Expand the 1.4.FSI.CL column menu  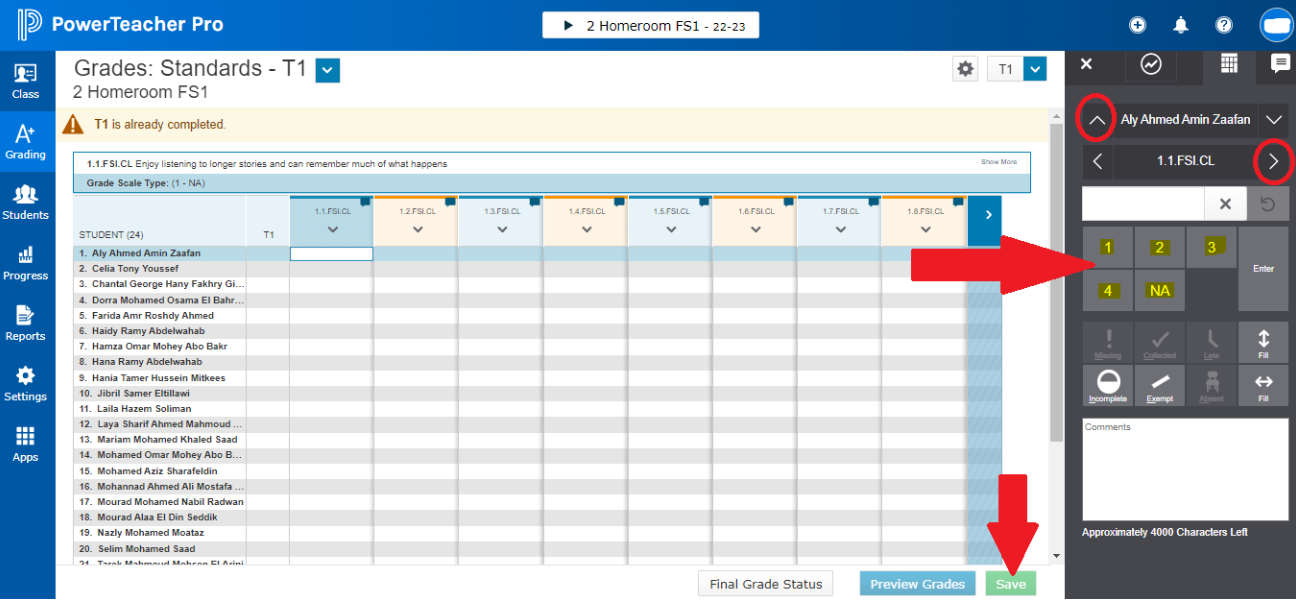[x=587, y=230]
